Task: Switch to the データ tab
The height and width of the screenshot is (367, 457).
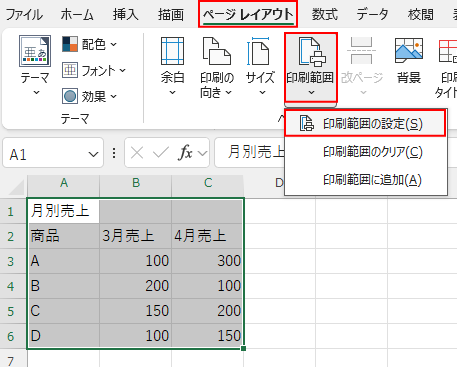Action: (x=372, y=15)
